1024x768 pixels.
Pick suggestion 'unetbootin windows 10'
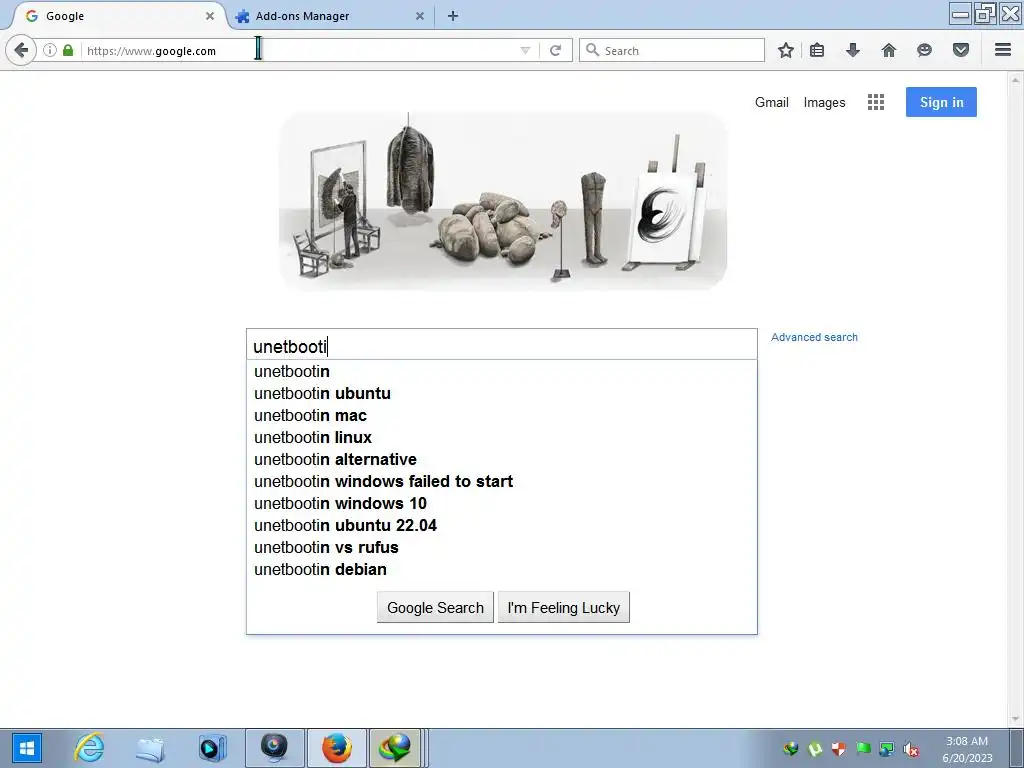click(502, 504)
